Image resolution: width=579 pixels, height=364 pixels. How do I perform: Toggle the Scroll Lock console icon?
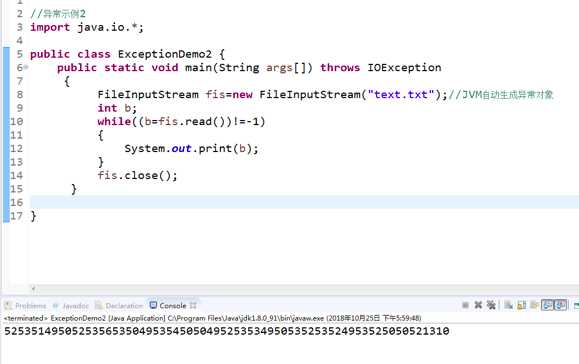pyautogui.click(x=521, y=305)
